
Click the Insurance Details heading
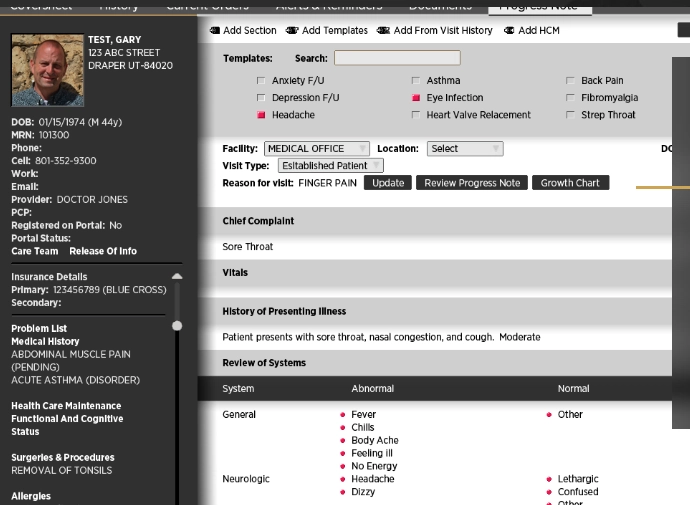(49, 277)
